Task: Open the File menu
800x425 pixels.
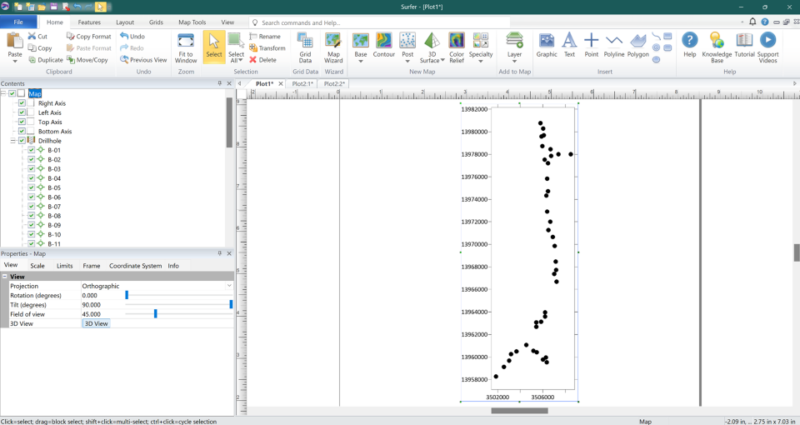Action: tap(18, 22)
